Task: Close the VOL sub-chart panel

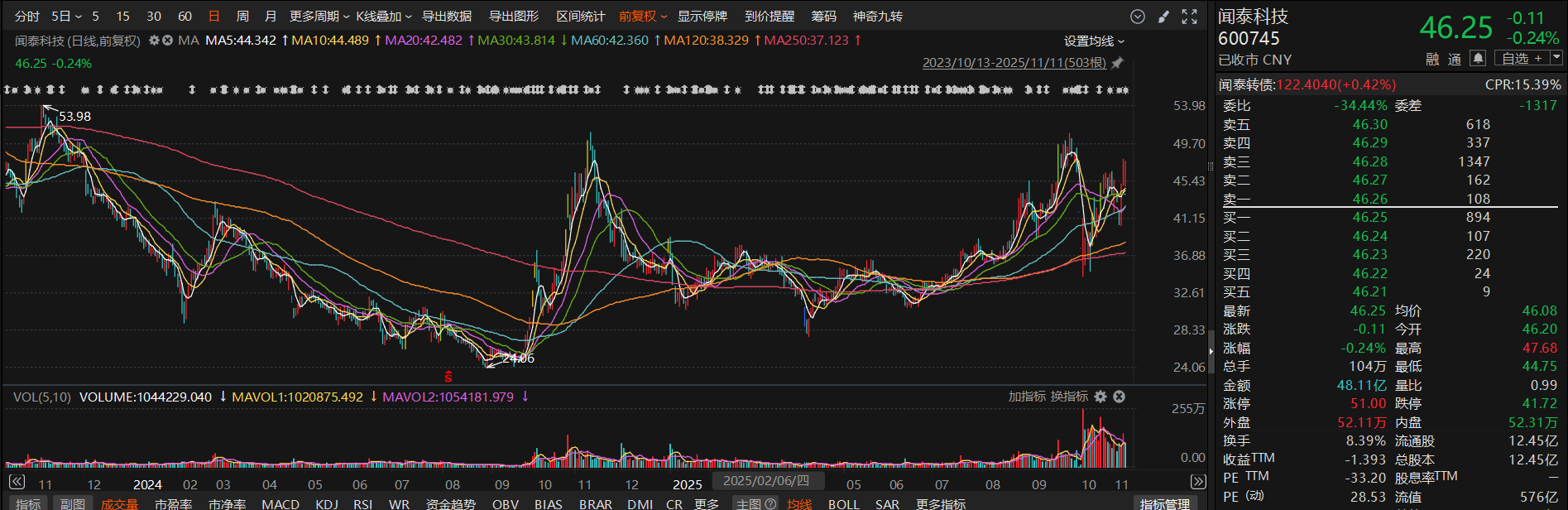Action: tap(1119, 397)
